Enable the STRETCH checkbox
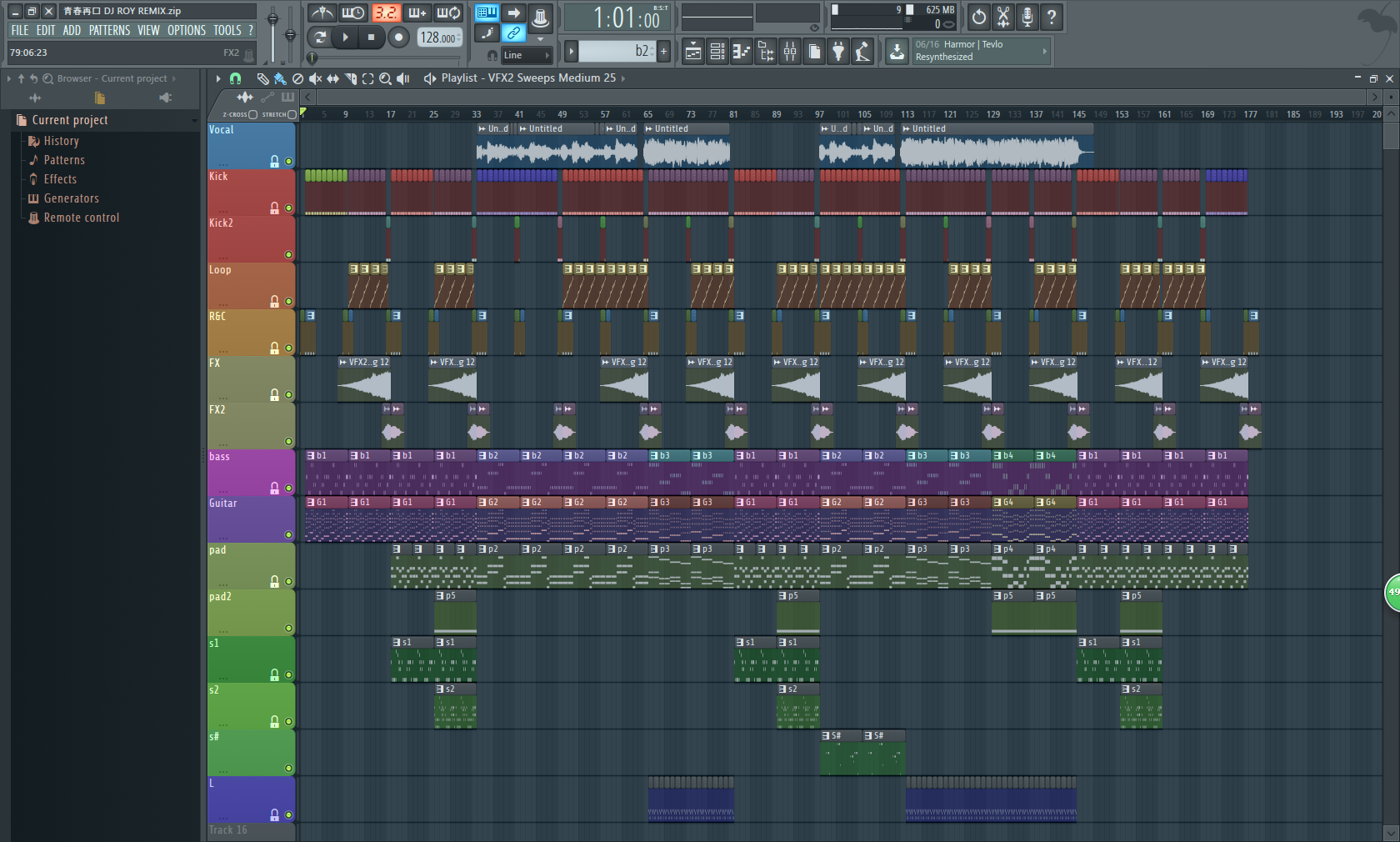1400x842 pixels. [x=292, y=114]
